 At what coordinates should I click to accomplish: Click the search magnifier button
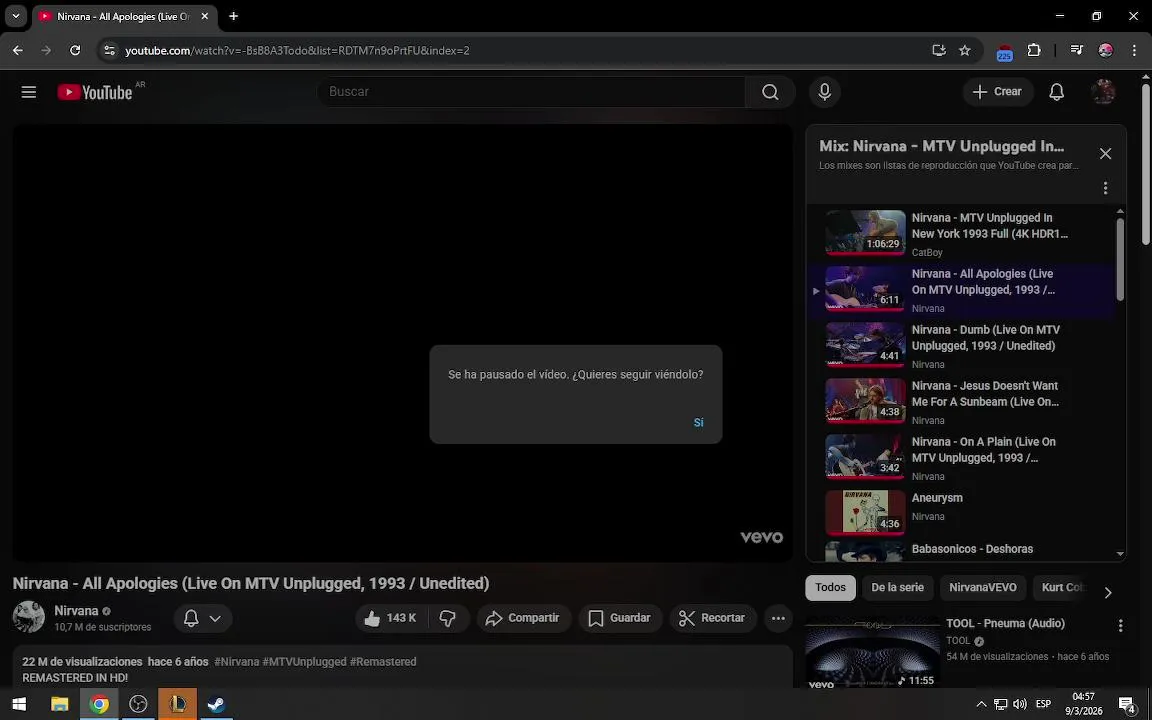(770, 92)
